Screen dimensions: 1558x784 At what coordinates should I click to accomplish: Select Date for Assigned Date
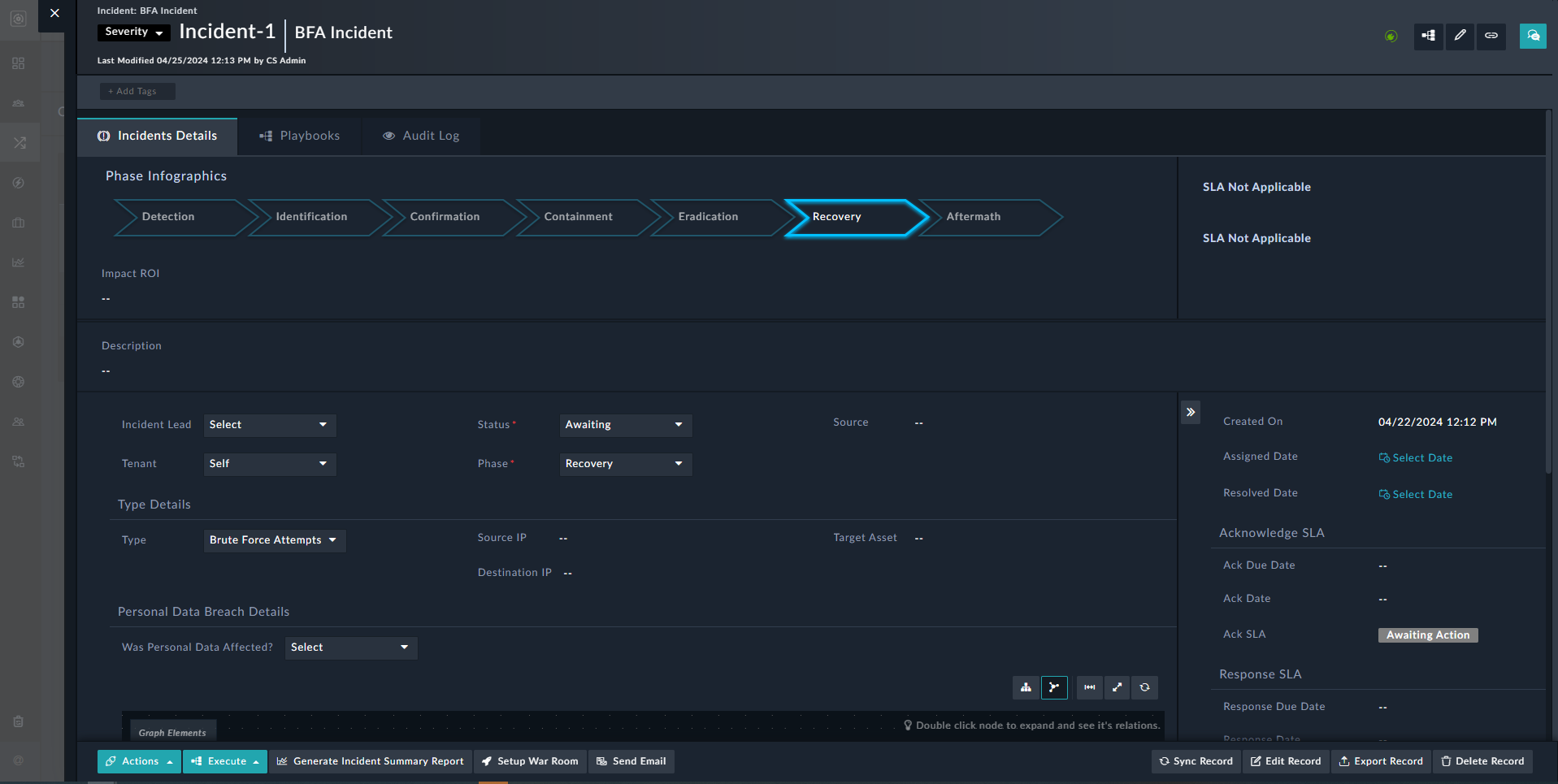pyautogui.click(x=1416, y=458)
